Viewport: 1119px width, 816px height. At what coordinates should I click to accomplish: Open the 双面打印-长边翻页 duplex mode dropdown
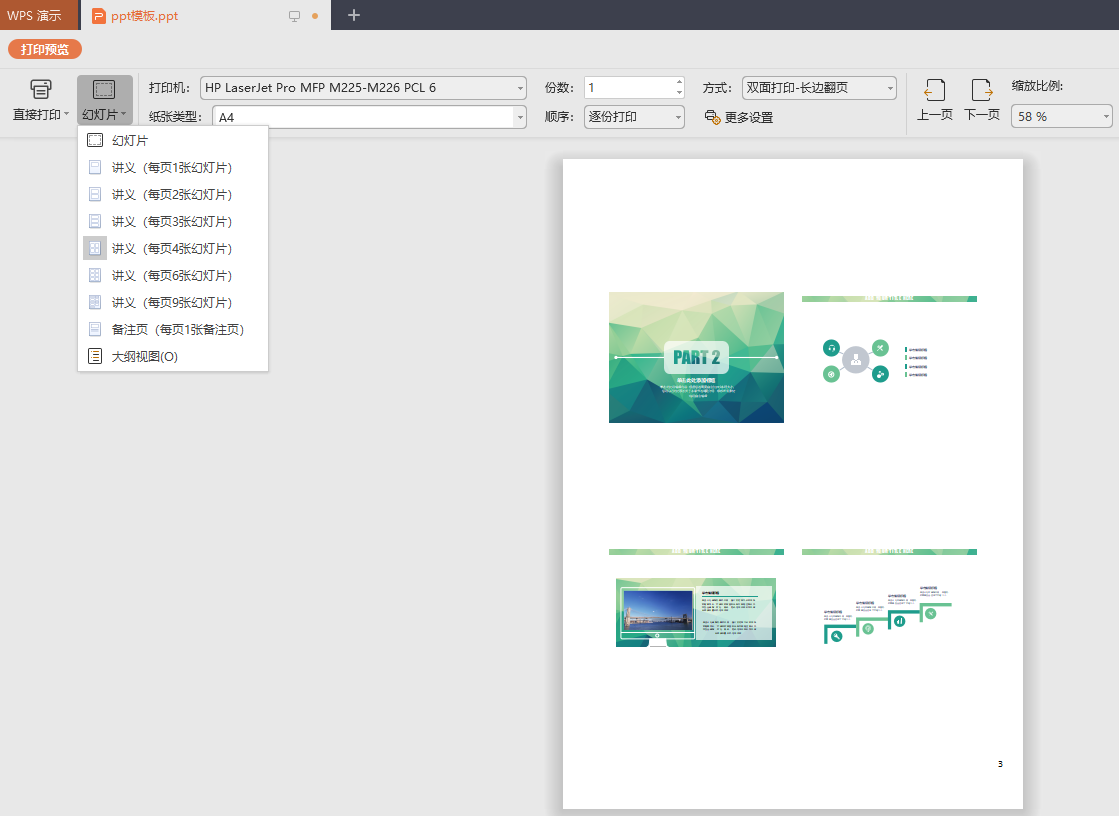coord(890,88)
